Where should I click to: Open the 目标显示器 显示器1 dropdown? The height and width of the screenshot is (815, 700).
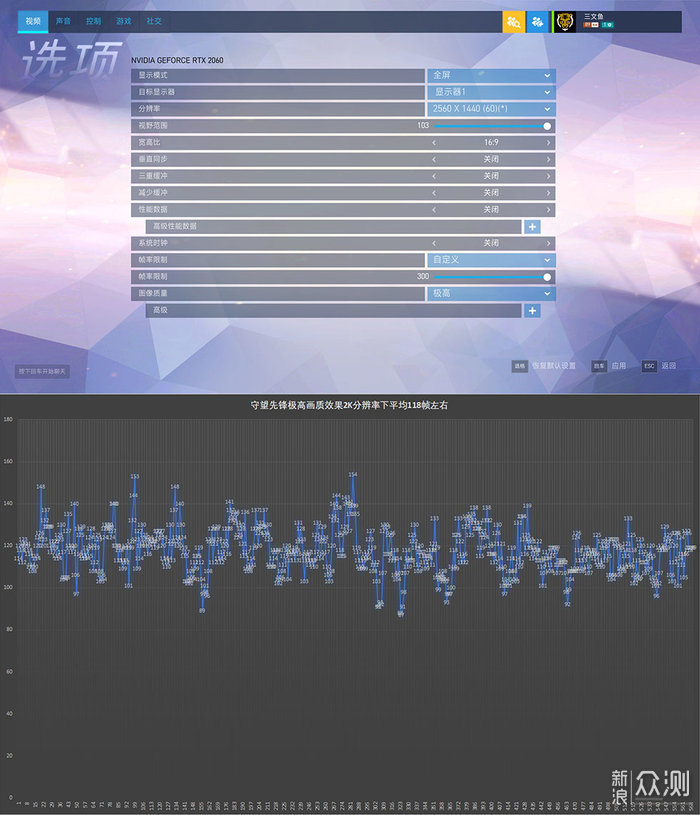point(491,92)
